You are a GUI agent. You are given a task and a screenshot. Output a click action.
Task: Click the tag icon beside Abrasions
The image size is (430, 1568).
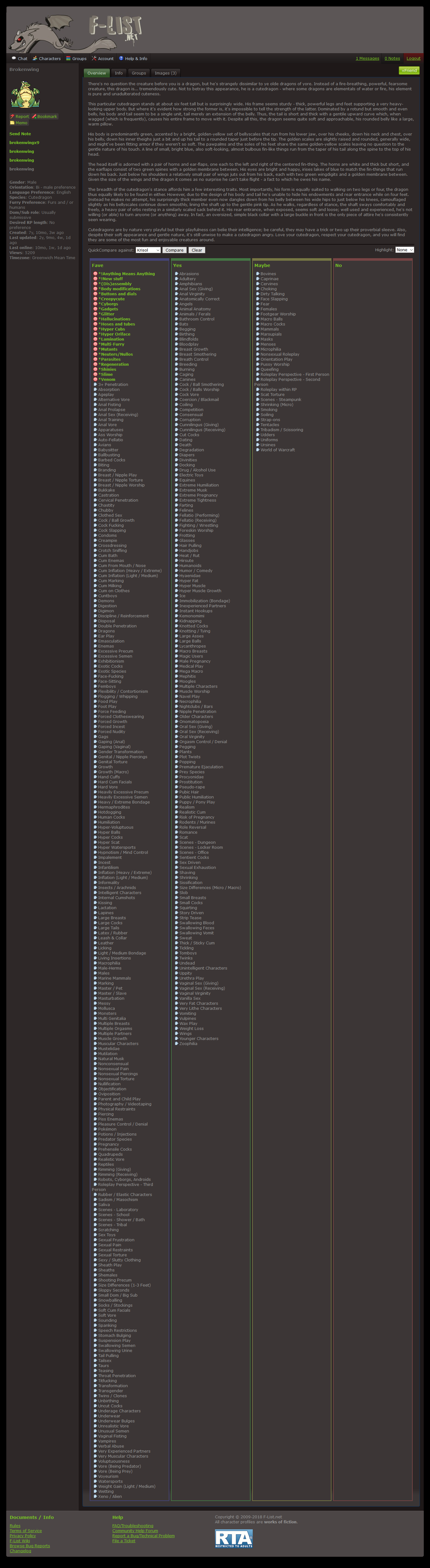click(177, 274)
